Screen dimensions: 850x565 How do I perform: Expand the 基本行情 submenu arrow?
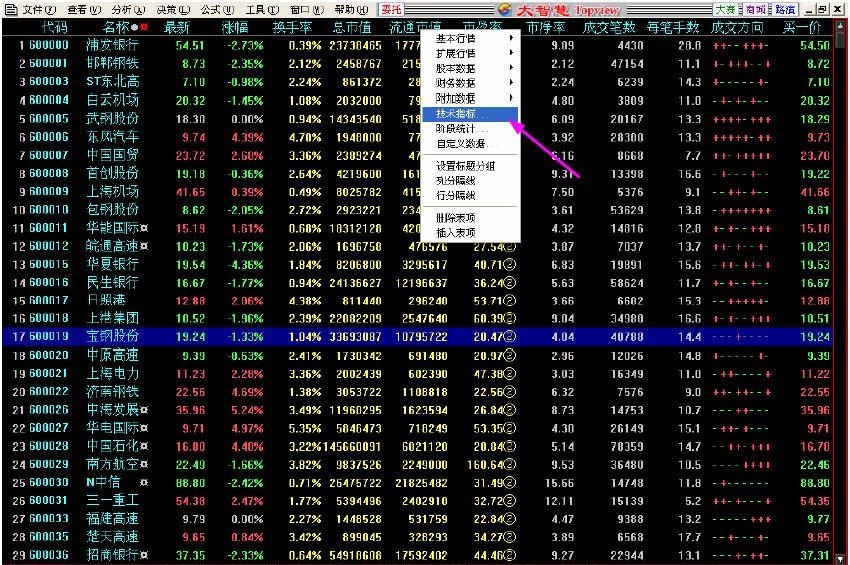point(511,38)
